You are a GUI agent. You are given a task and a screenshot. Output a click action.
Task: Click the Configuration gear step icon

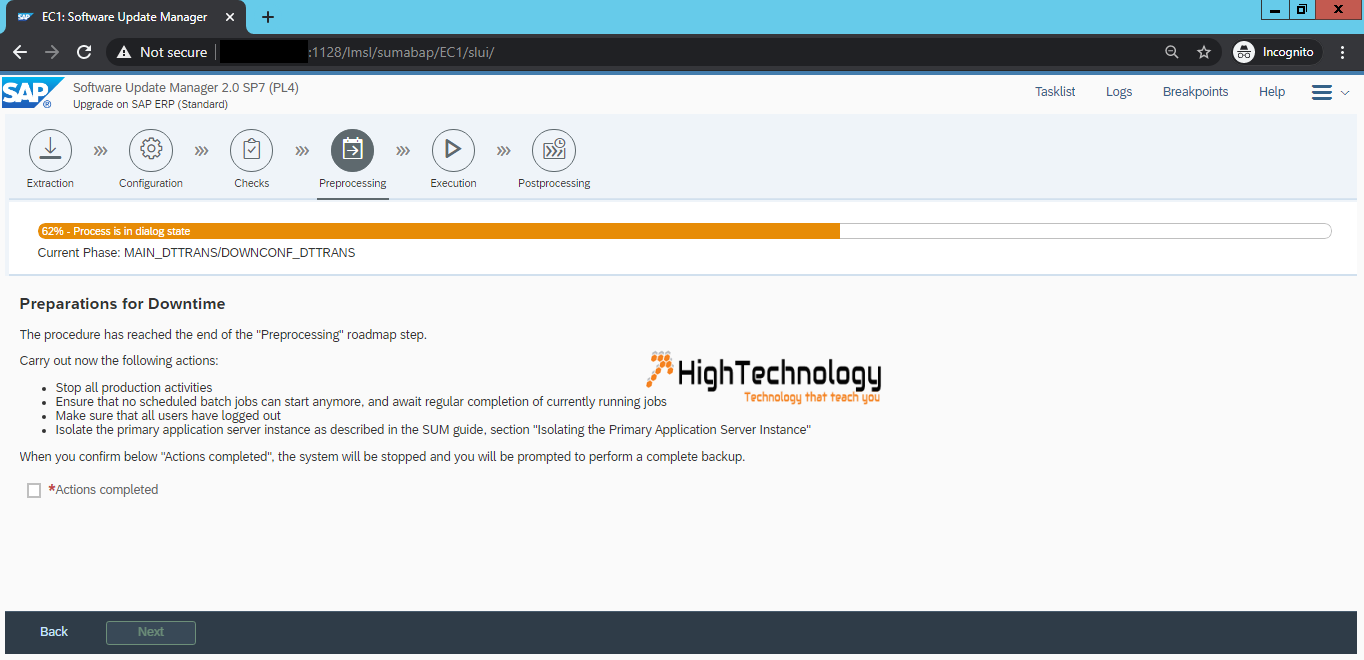(151, 150)
